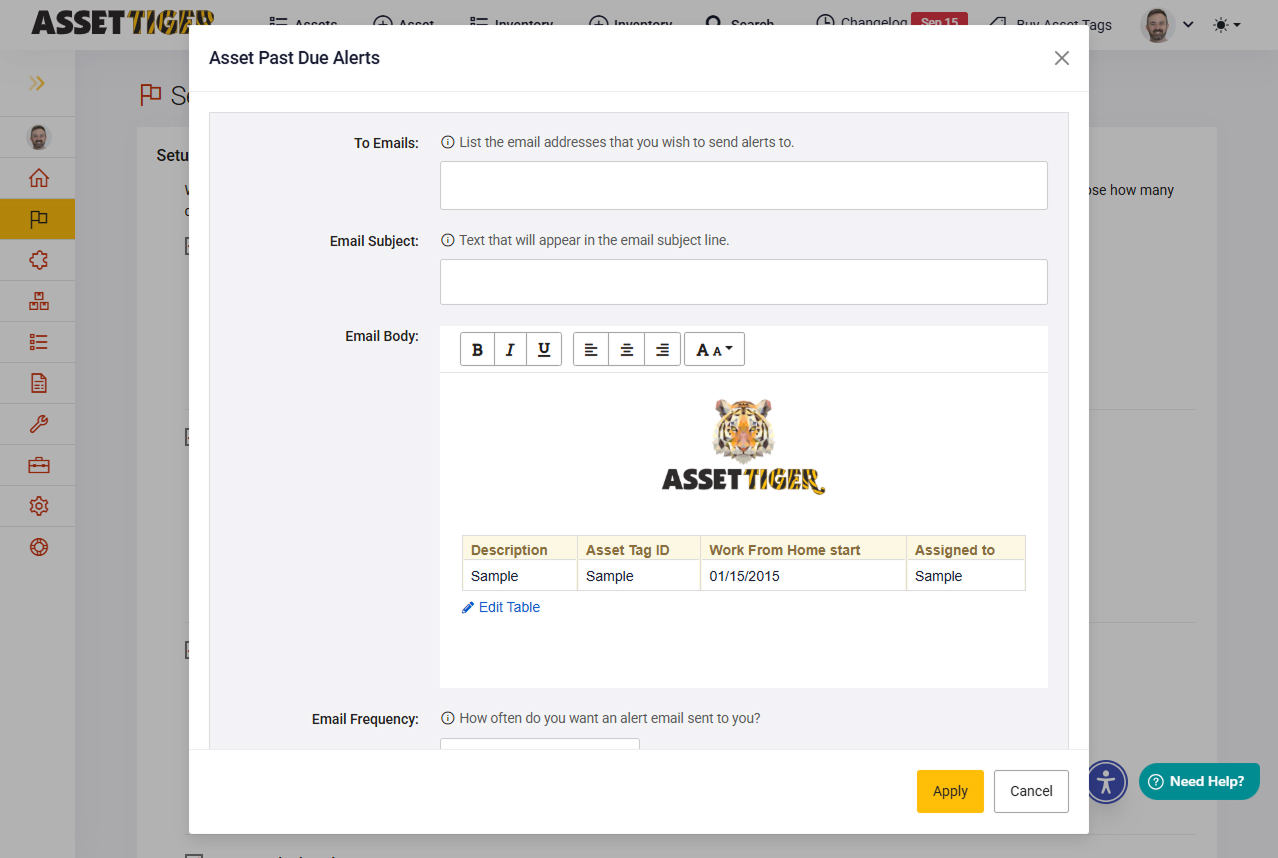Focus the Email Subject input box
Image resolution: width=1278 pixels, height=858 pixels.
743,282
